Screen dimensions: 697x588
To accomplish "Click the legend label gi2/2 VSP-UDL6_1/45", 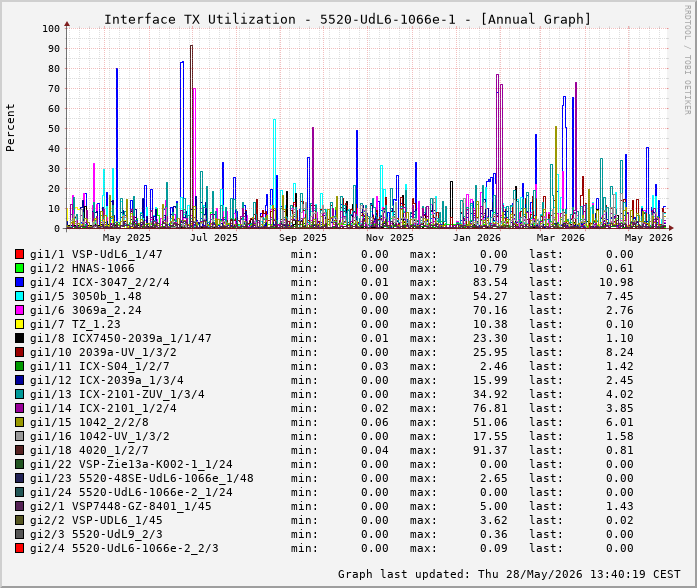I will [x=96, y=520].
